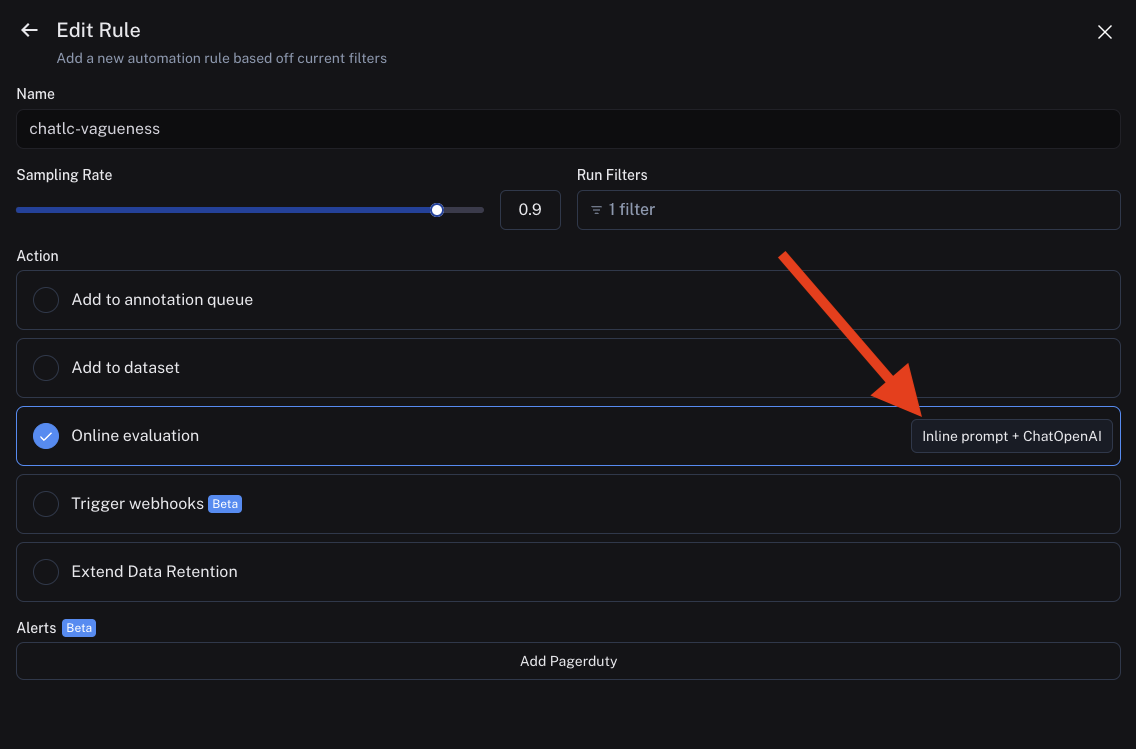Open the Inline prompt + ChatOpenAI evaluator config

click(1011, 436)
